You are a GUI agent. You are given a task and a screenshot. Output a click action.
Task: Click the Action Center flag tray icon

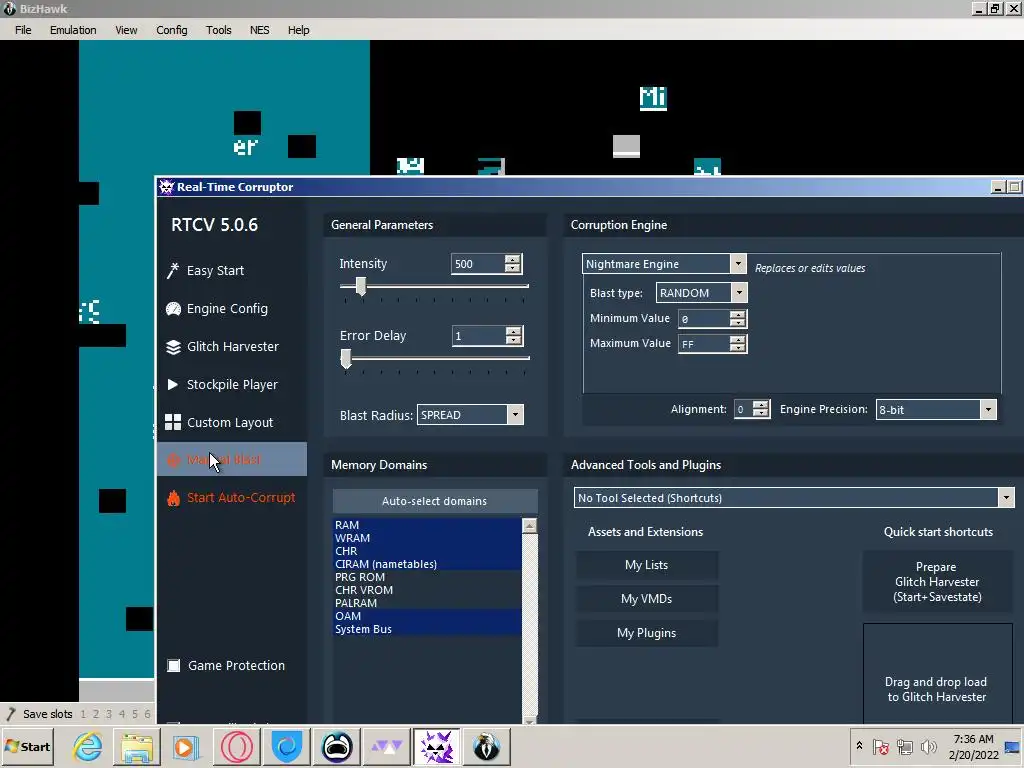click(x=880, y=746)
